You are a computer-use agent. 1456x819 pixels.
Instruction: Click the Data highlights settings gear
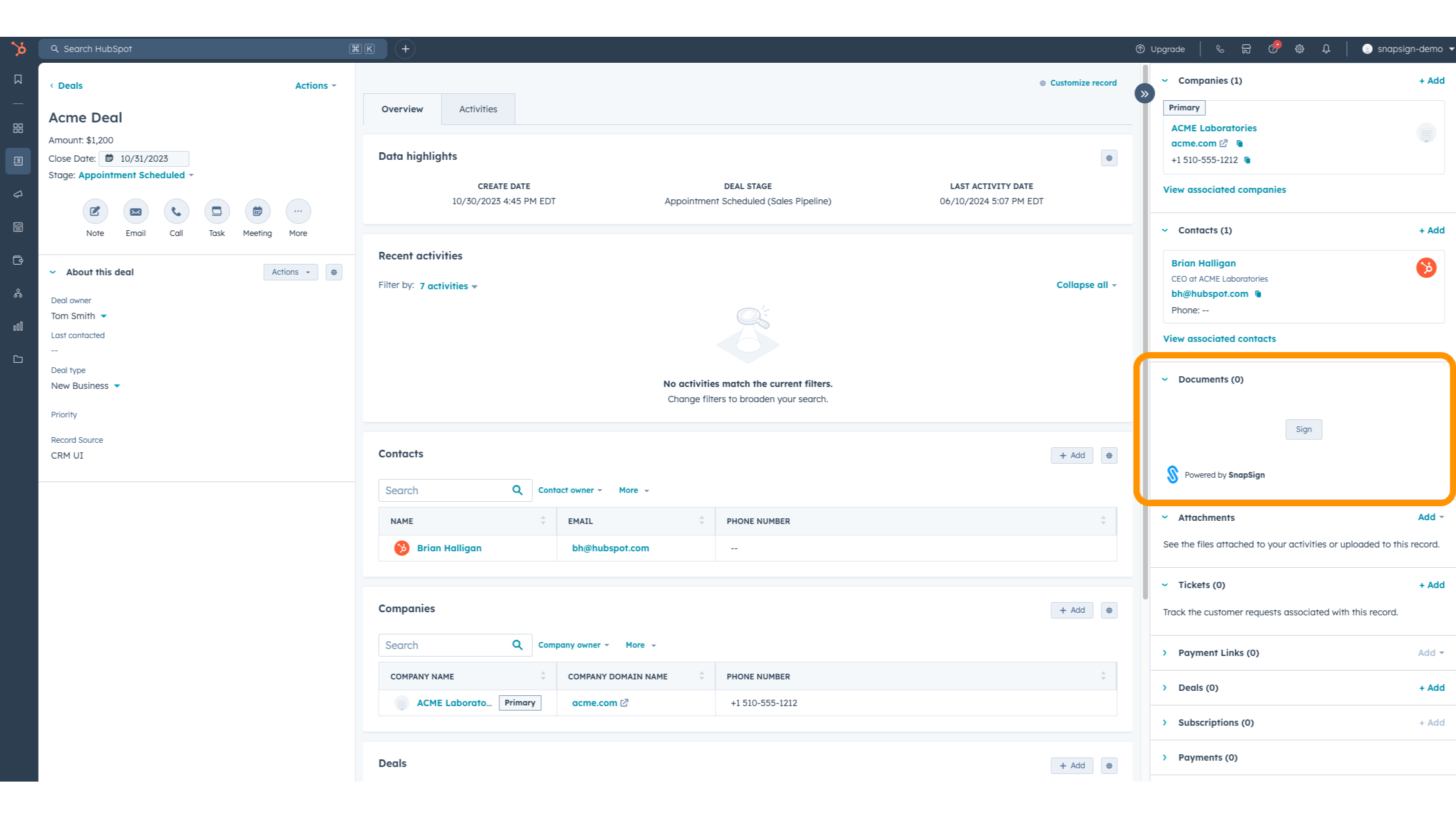(x=1109, y=158)
